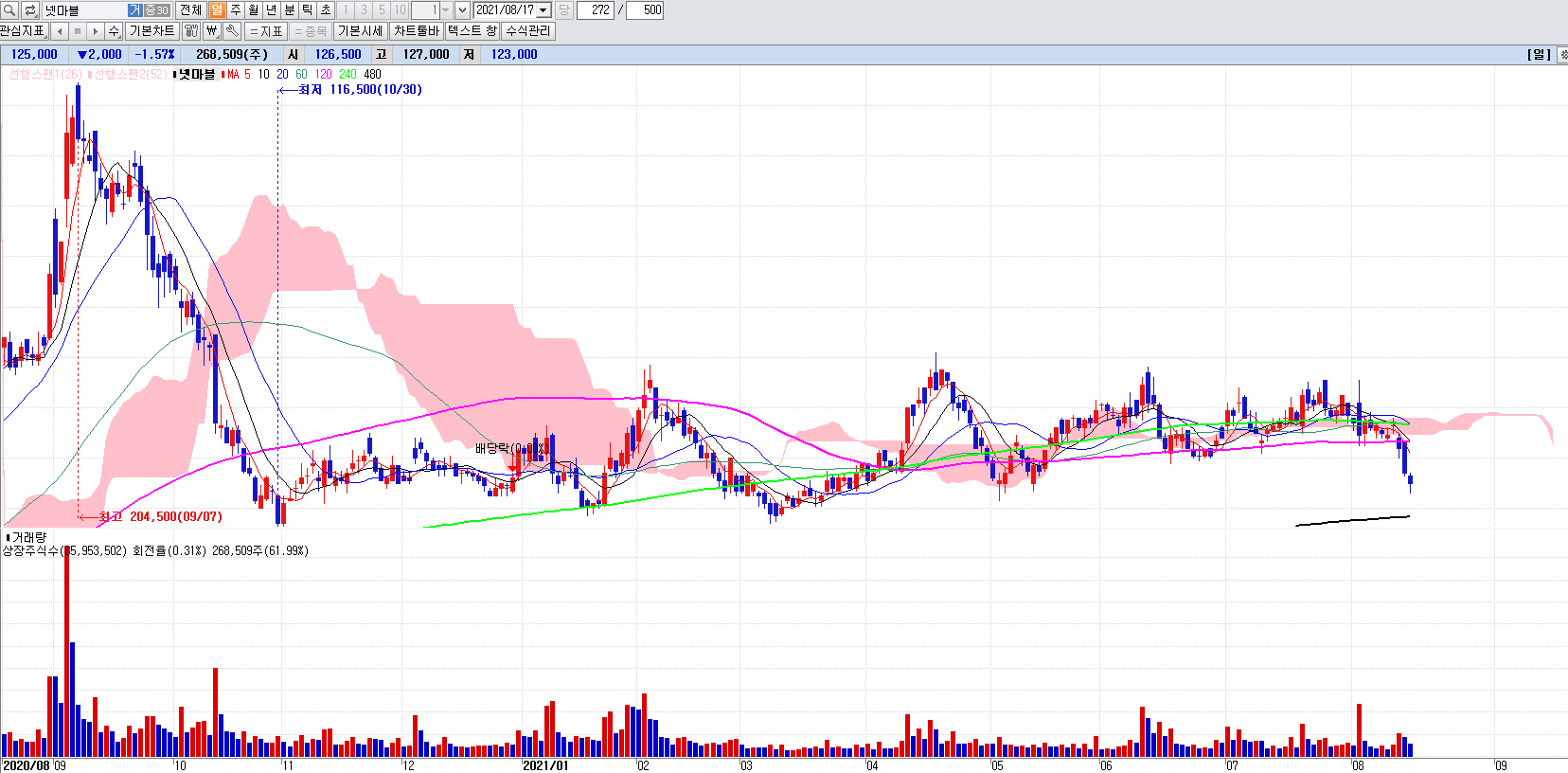Select interval 1 button

(x=346, y=10)
